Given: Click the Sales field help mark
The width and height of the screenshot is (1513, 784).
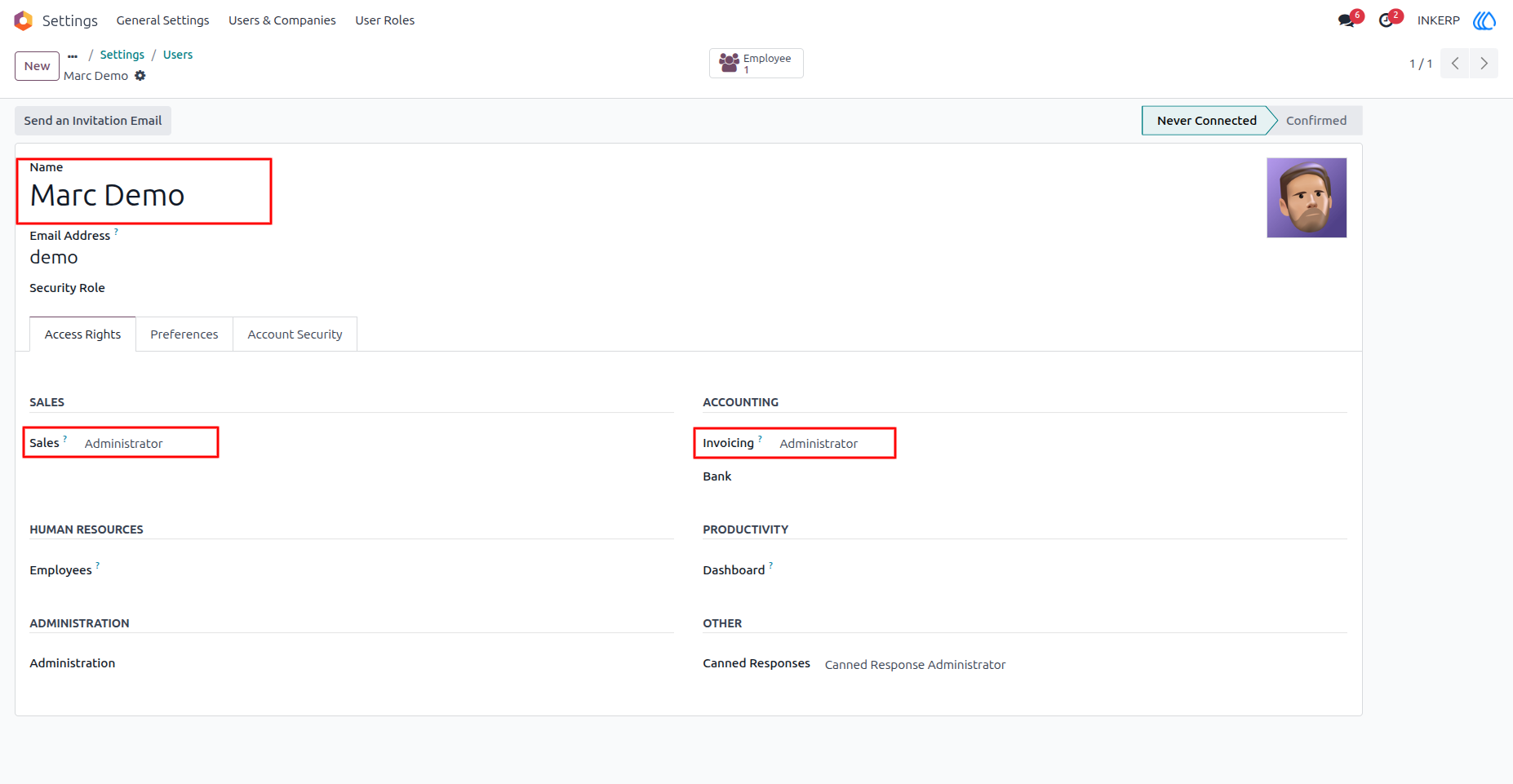Looking at the screenshot, I should [65, 439].
